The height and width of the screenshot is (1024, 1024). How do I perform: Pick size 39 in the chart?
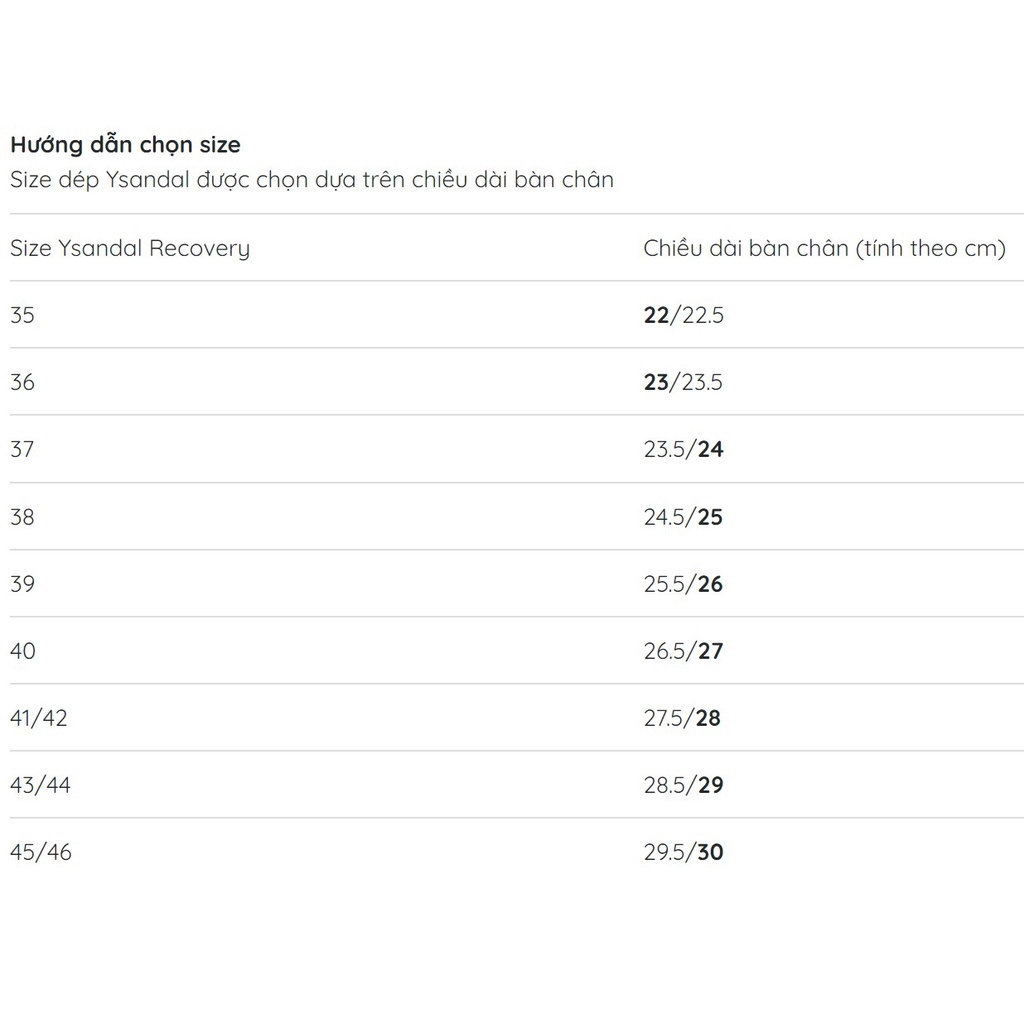(22, 584)
